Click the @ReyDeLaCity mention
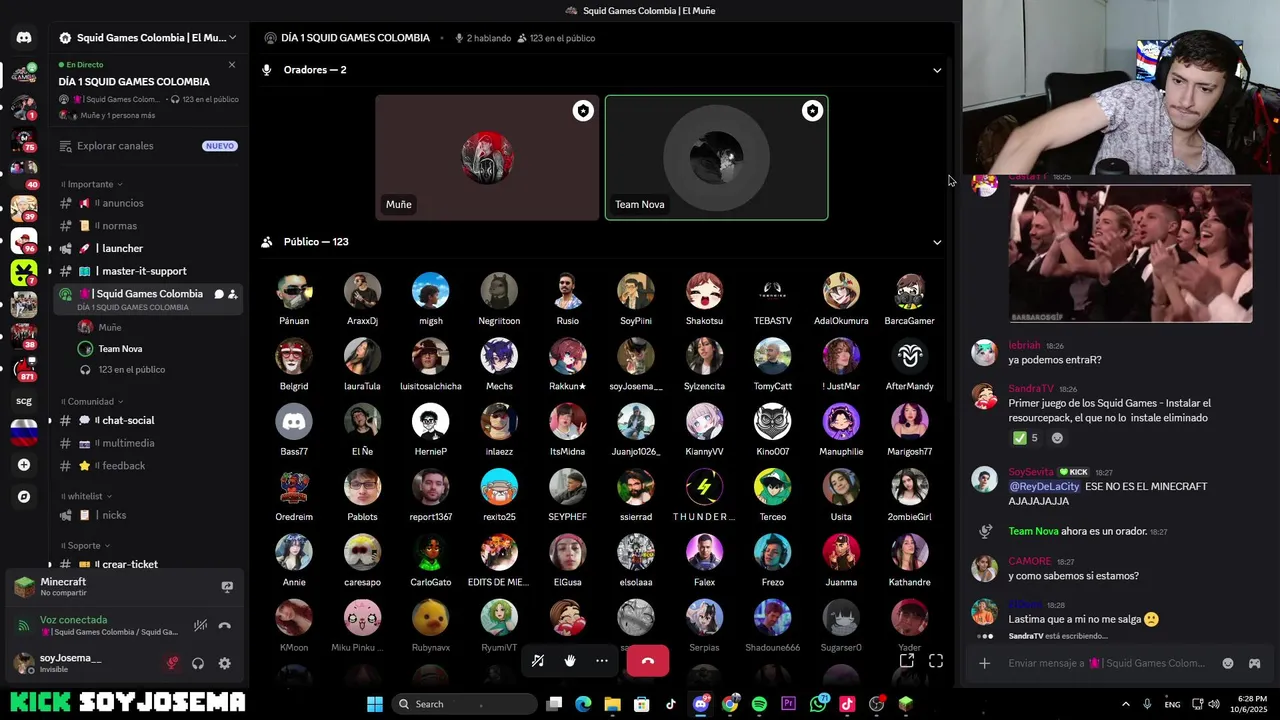Screen dimensions: 1280x720 [1044, 487]
